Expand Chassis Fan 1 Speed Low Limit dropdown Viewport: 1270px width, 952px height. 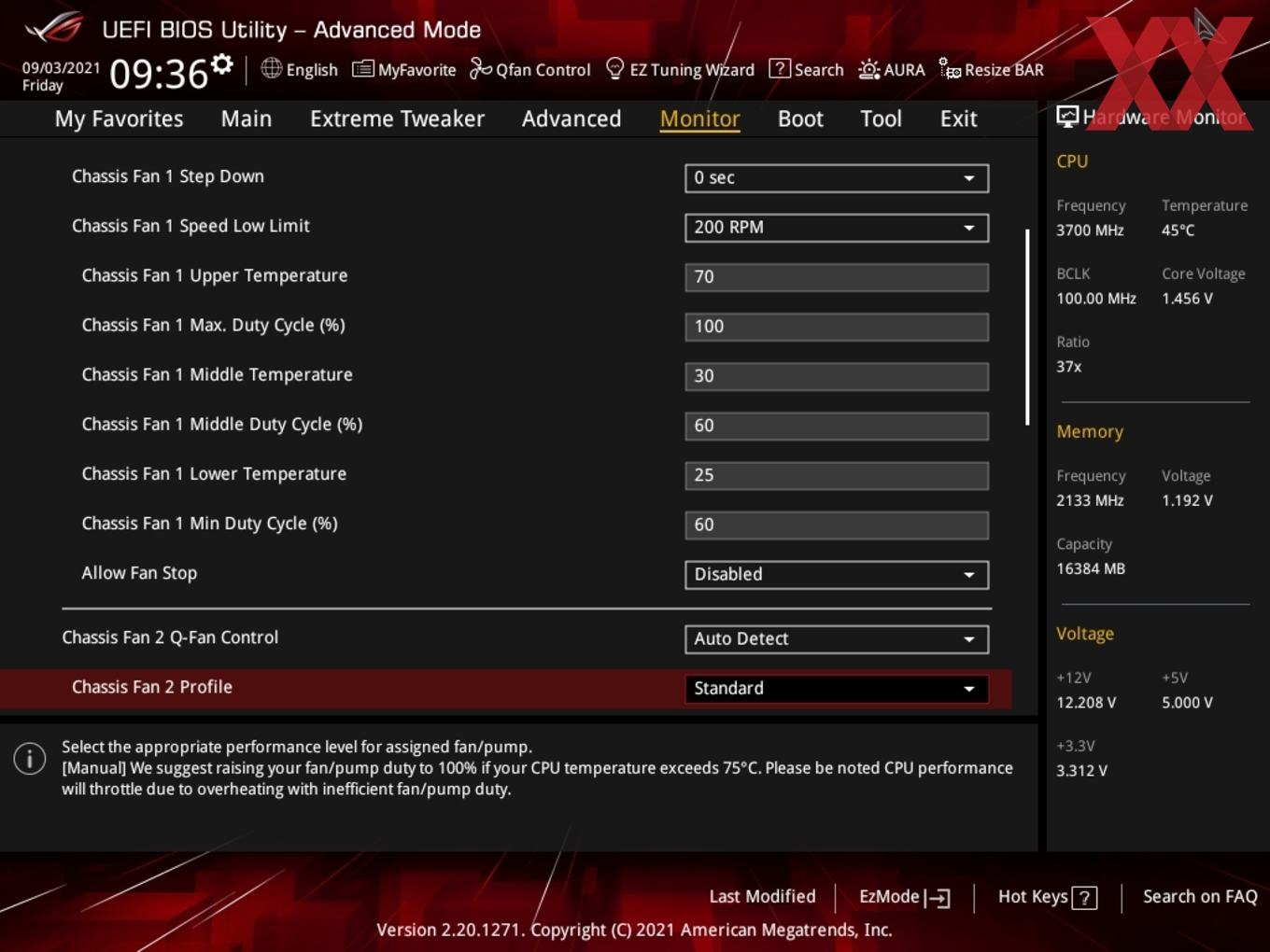click(837, 227)
